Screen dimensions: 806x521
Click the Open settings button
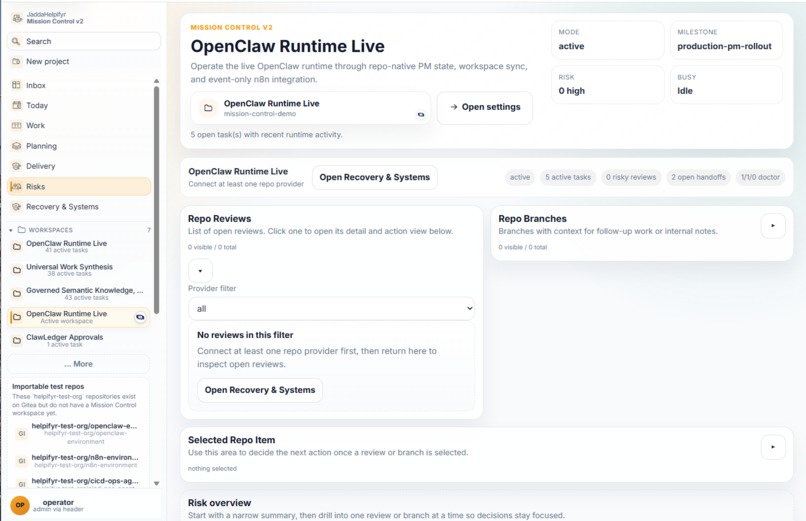click(485, 107)
